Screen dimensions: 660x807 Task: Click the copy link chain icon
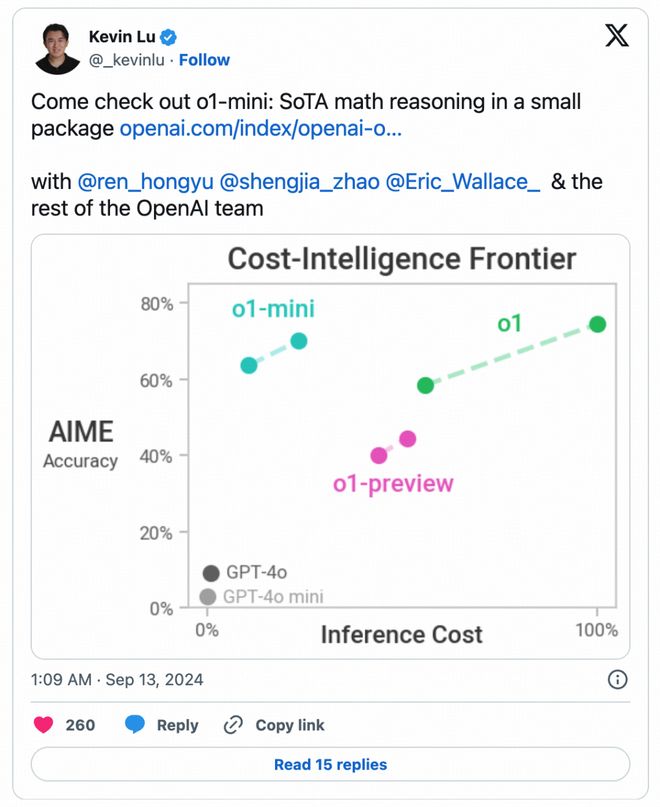(x=233, y=725)
